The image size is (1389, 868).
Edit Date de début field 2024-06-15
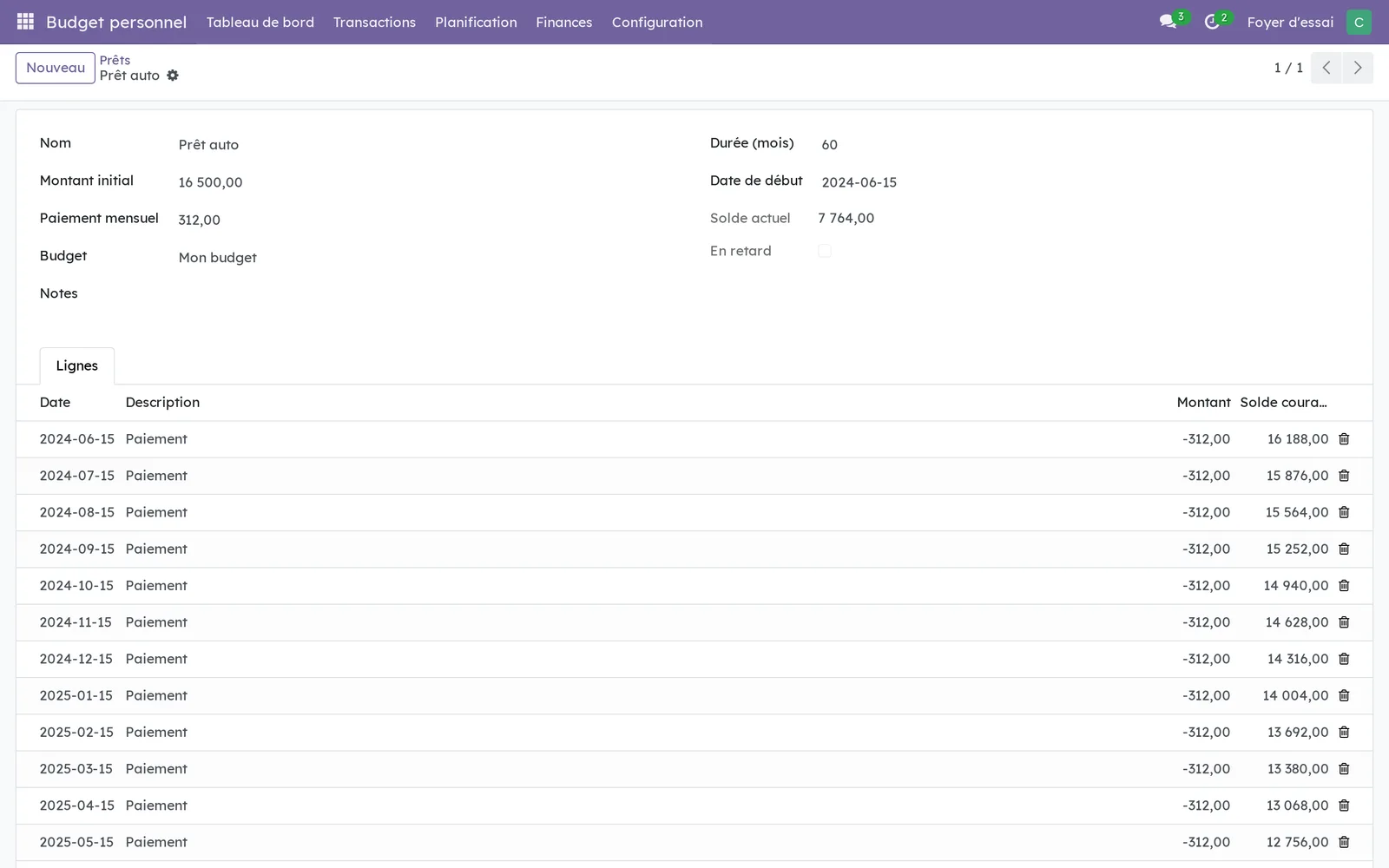pos(1082,182)
